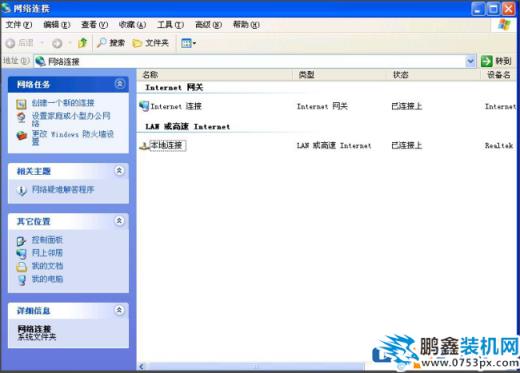This screenshot has width=520, height=373.
Task: Collapse the 网络任务 panel
Action: [x=120, y=84]
